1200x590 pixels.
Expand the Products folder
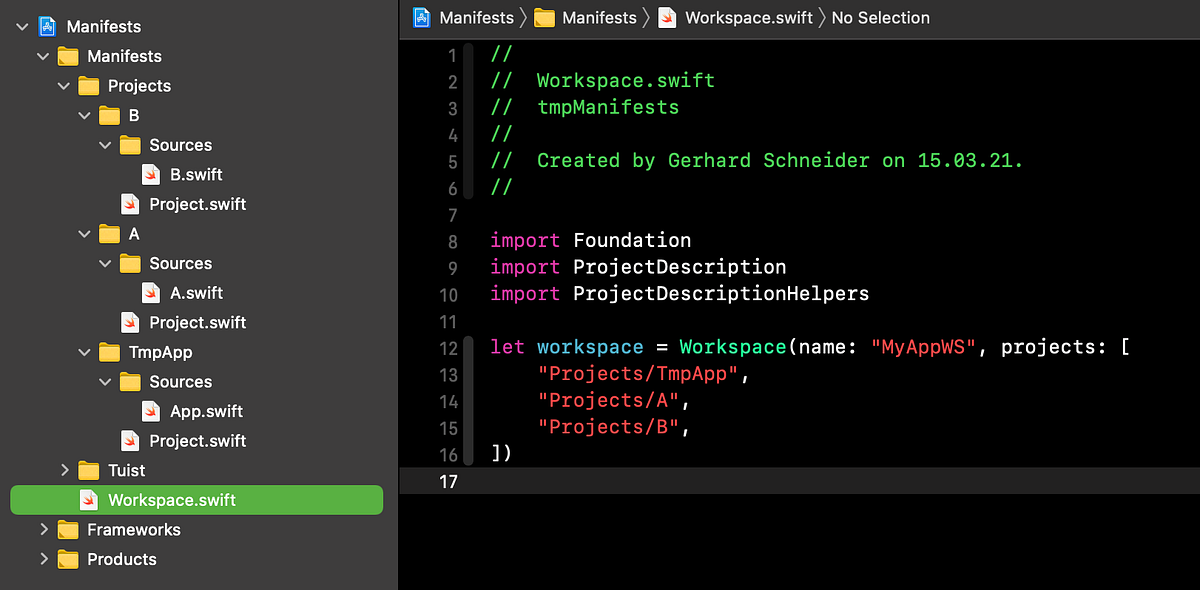click(x=43, y=559)
